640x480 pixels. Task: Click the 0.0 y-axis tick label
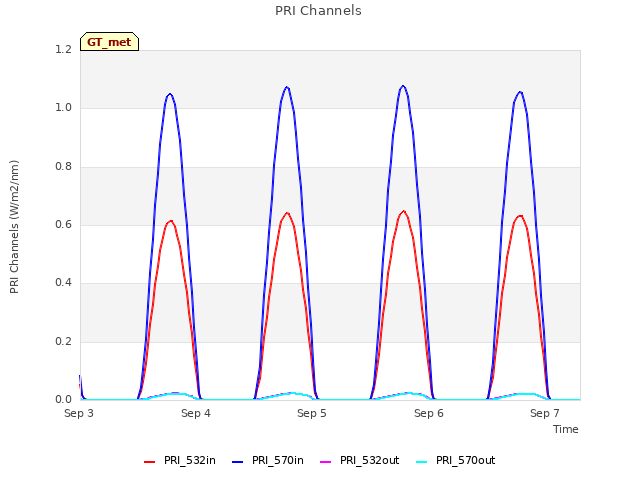pos(63,399)
